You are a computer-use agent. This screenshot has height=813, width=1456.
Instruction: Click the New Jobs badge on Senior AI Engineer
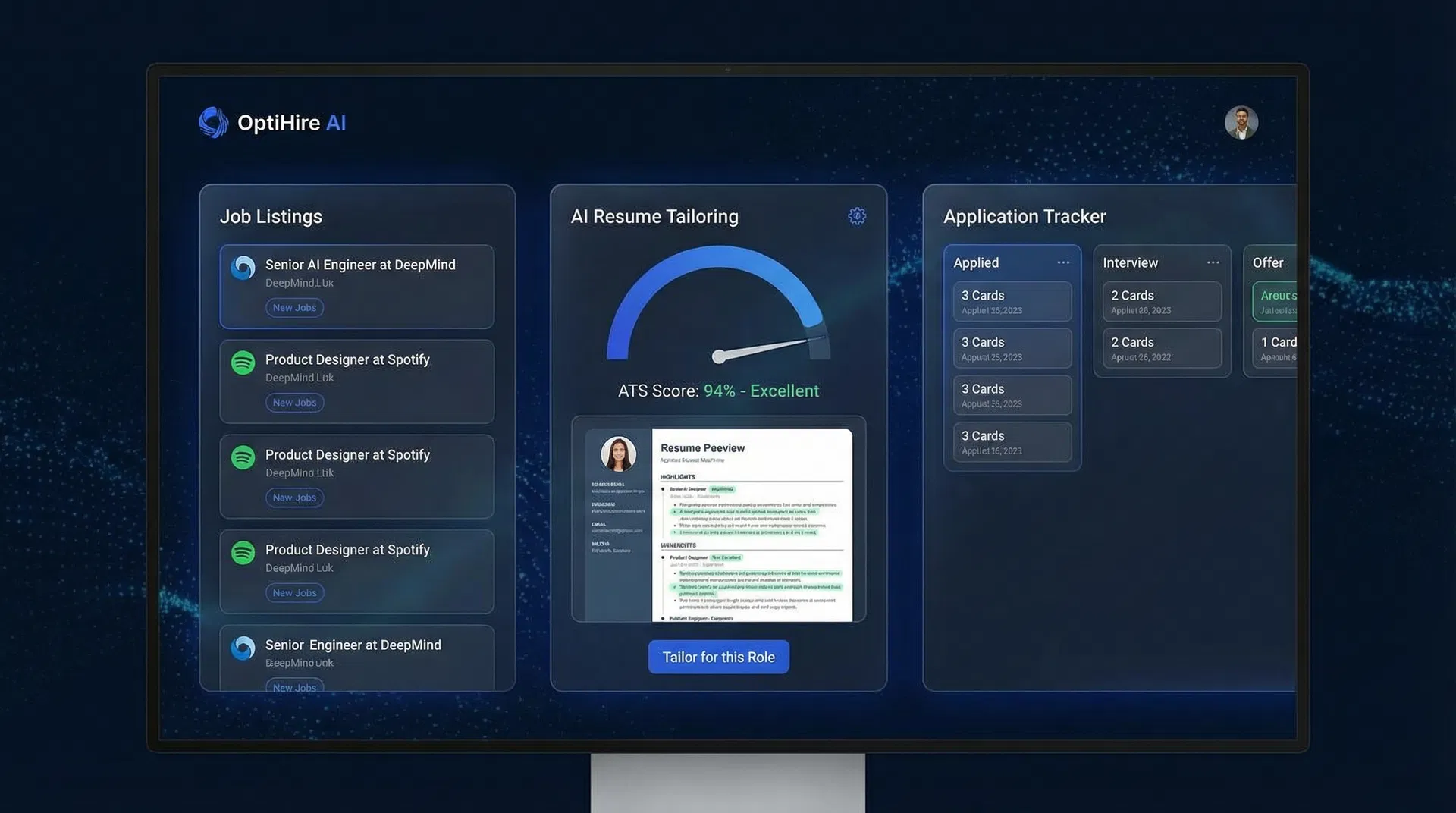coord(294,307)
